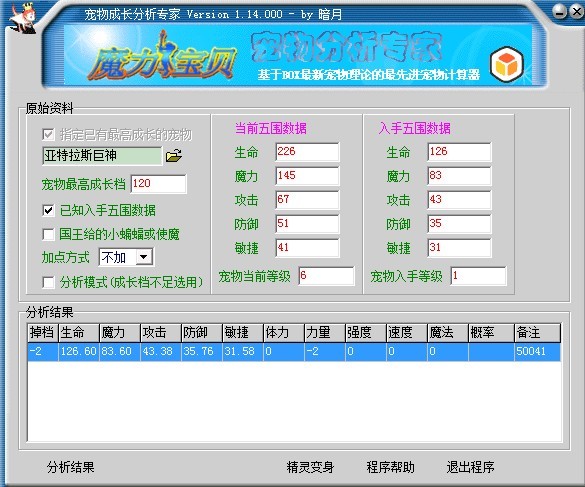Open the 加点方式 dropdown

tap(144, 257)
